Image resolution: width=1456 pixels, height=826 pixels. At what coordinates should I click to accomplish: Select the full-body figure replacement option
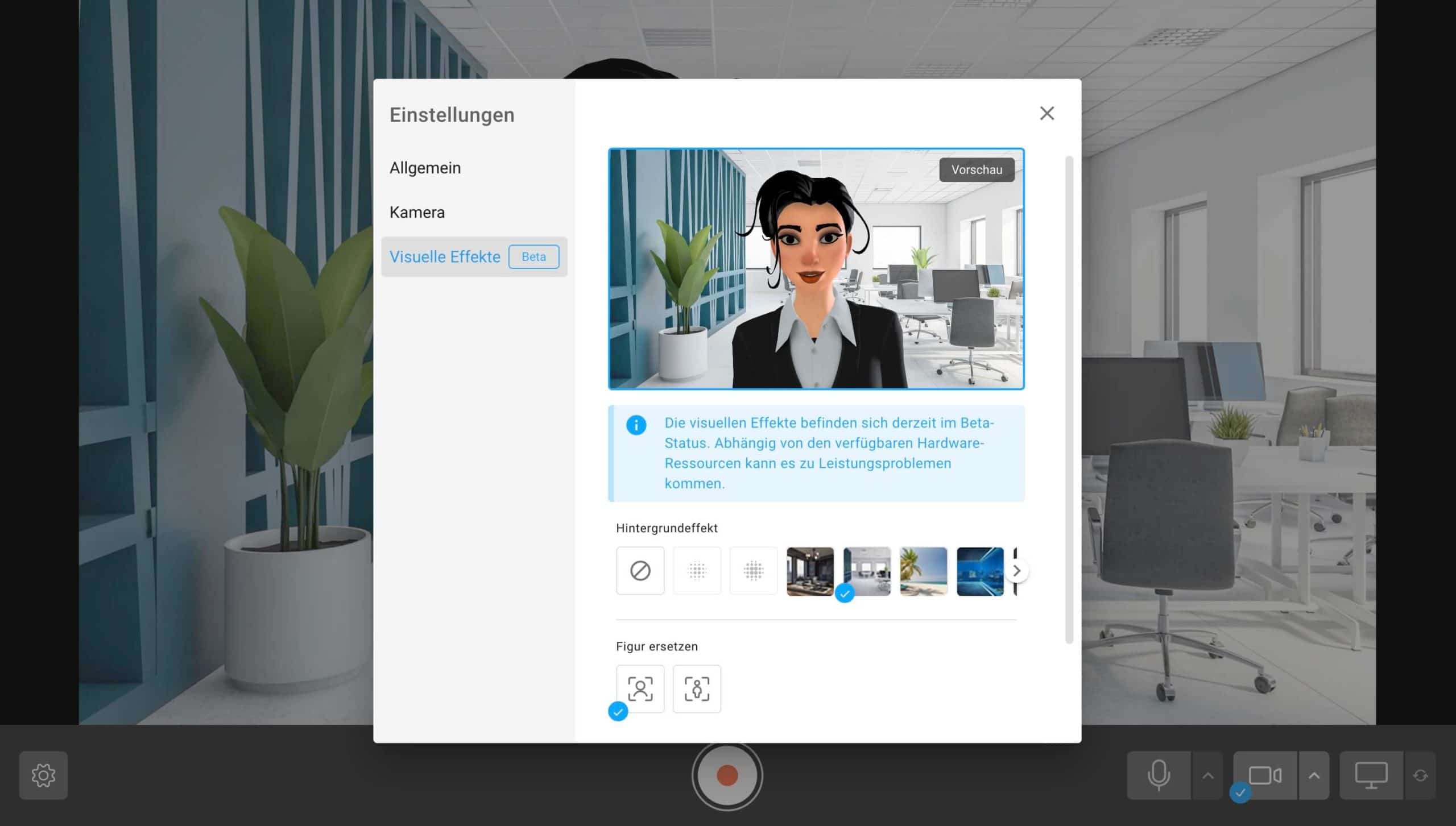tap(697, 689)
